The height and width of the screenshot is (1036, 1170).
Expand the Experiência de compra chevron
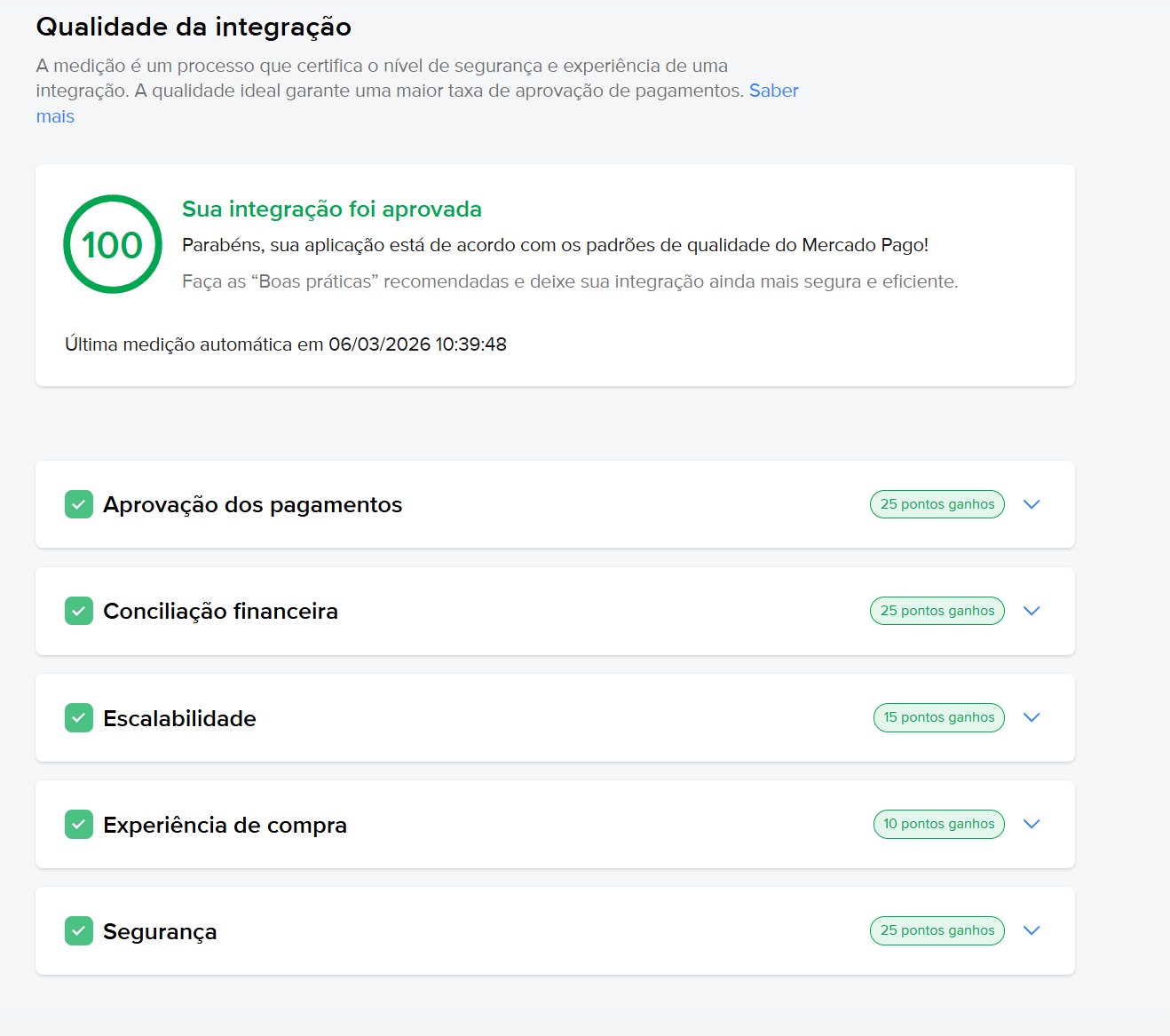click(1032, 824)
